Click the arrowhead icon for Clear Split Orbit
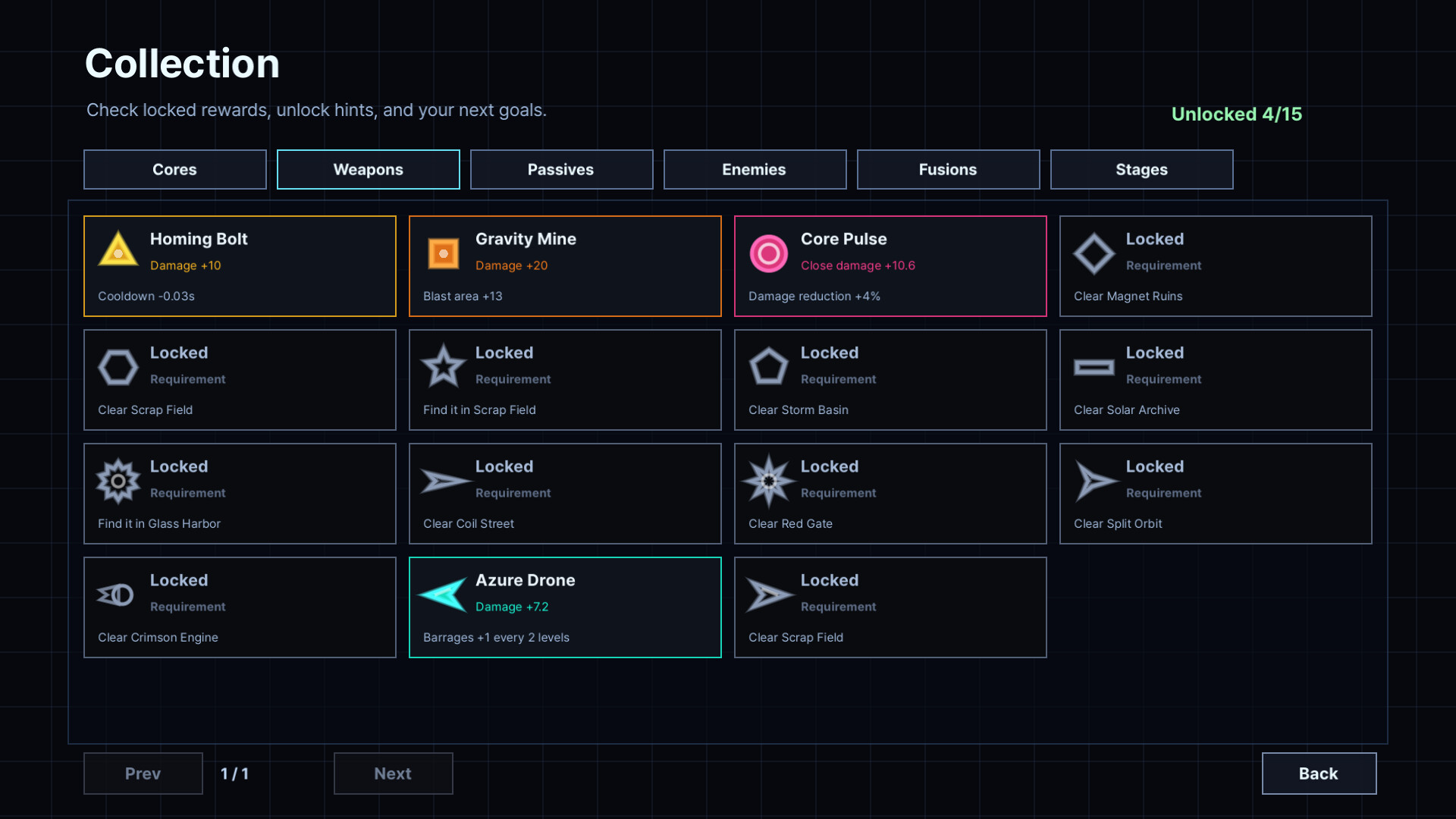 (x=1096, y=481)
